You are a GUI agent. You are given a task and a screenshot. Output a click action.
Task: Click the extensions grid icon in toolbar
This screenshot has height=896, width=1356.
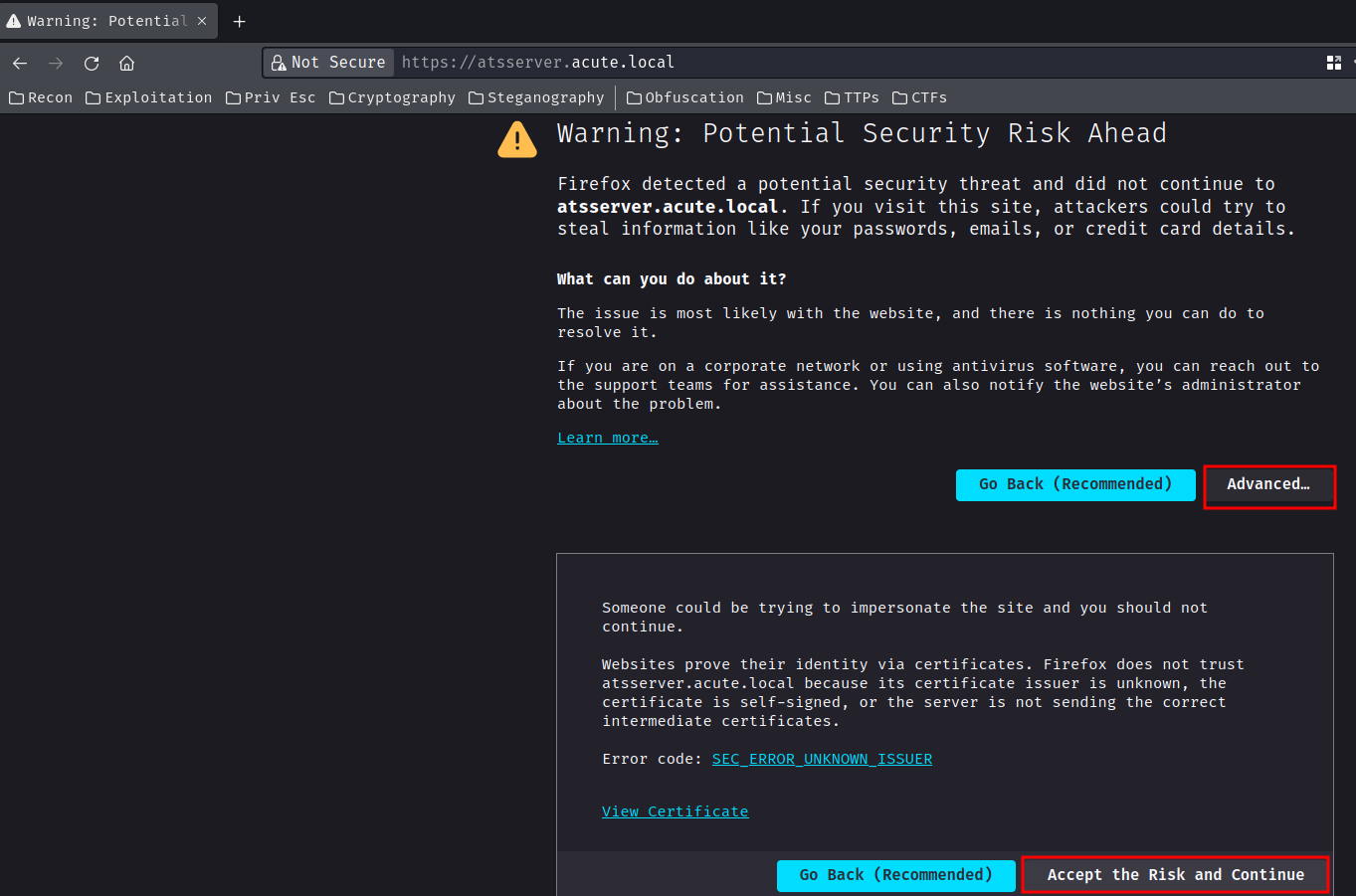pyautogui.click(x=1334, y=63)
